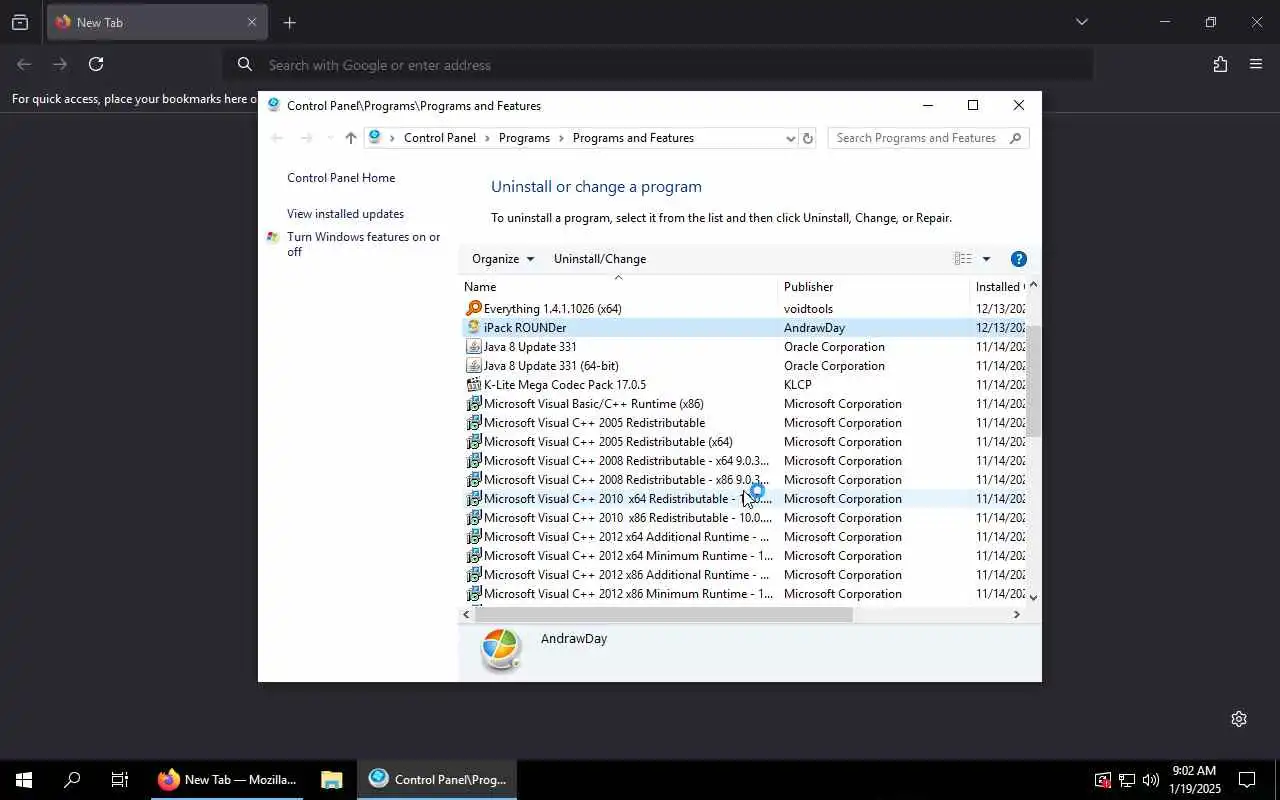1280x800 pixels.
Task: Expand the address bar history dropdown
Action: click(790, 138)
